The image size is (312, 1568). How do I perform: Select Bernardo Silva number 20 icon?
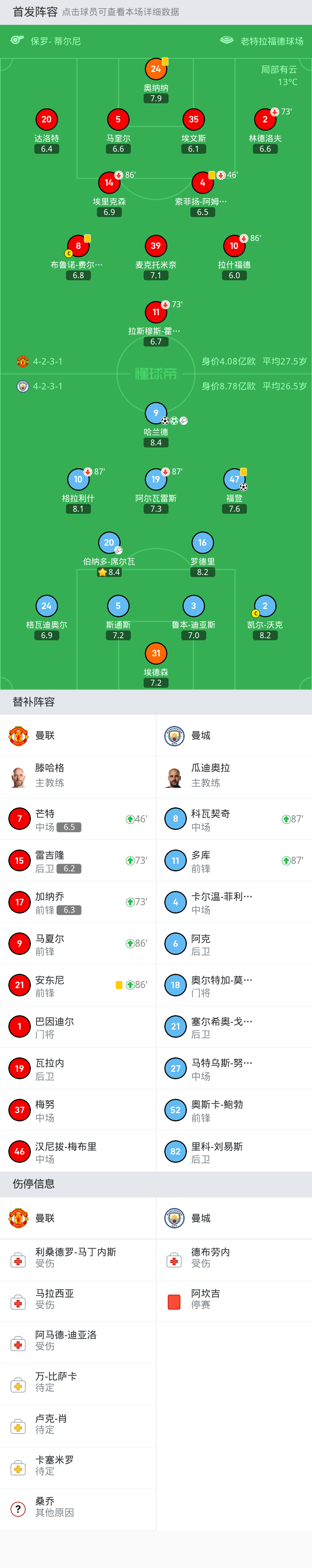[x=109, y=542]
